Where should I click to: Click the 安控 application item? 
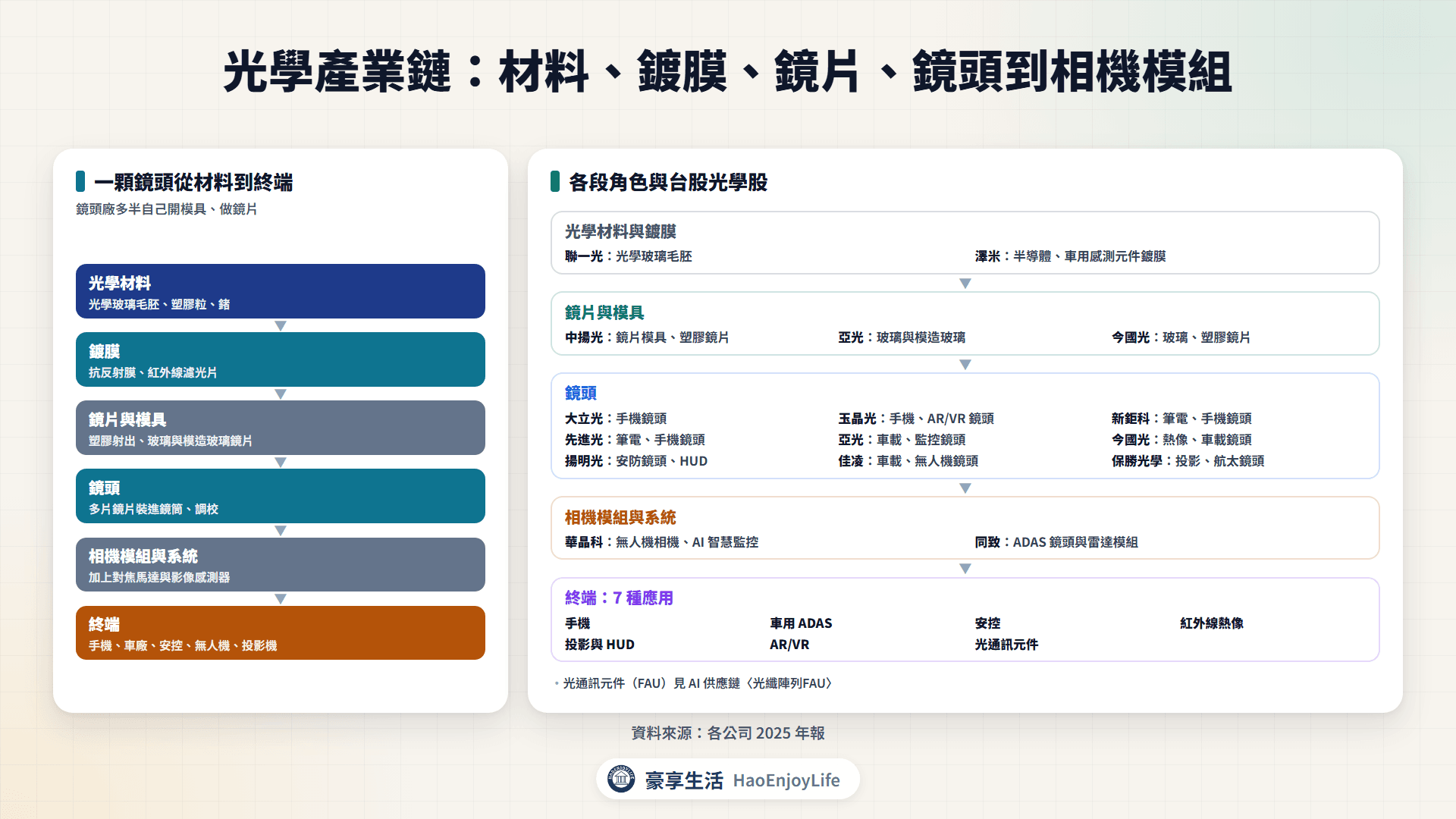click(987, 623)
